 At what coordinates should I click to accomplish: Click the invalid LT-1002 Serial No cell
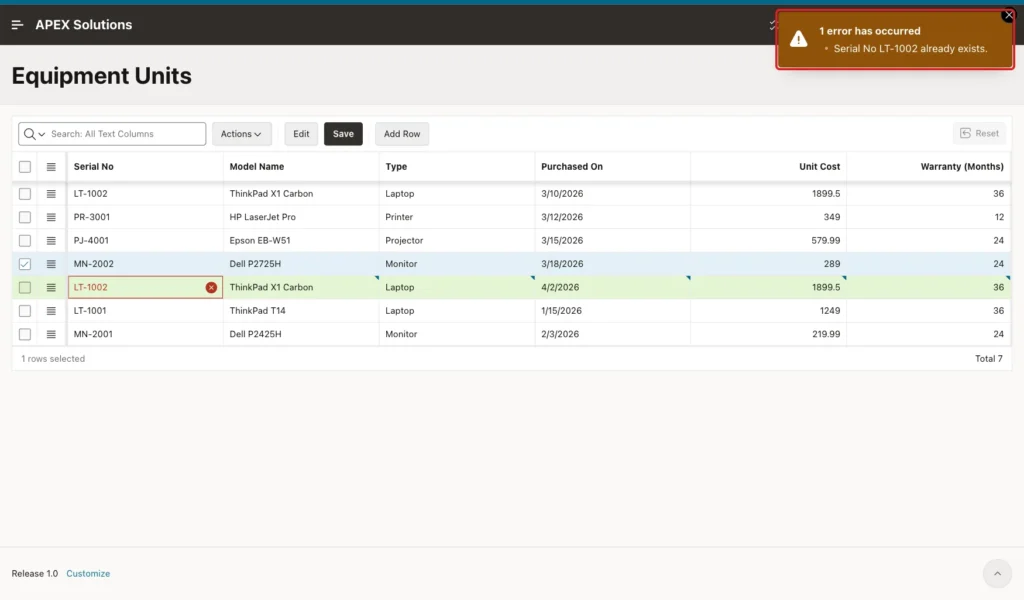coord(145,287)
